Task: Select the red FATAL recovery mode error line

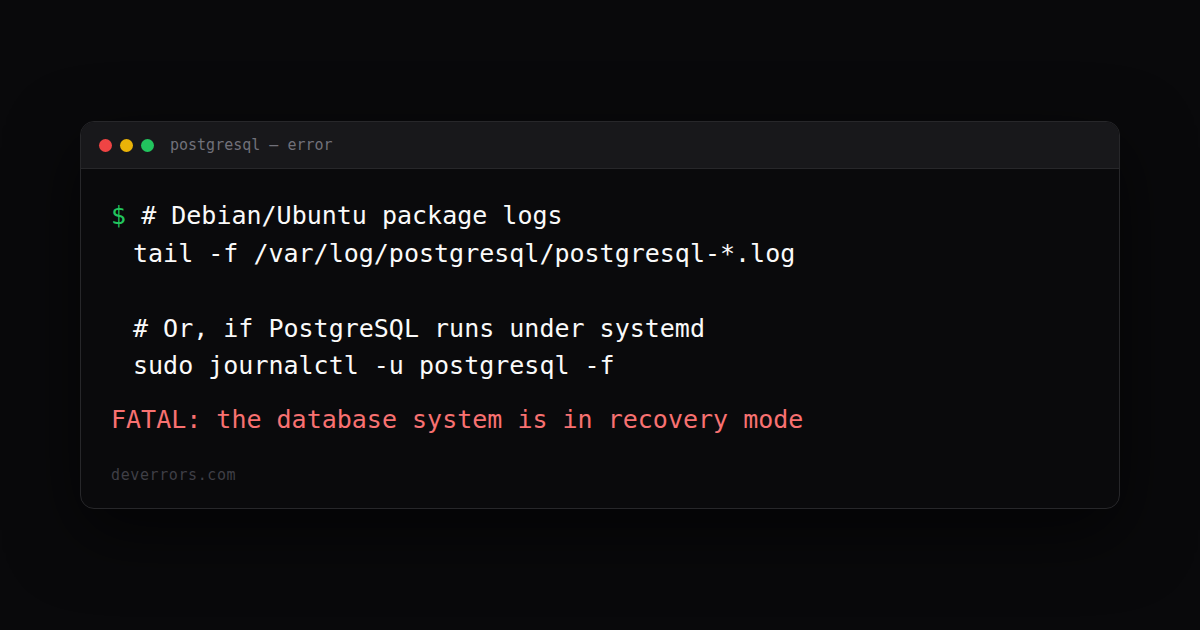Action: click(x=457, y=419)
